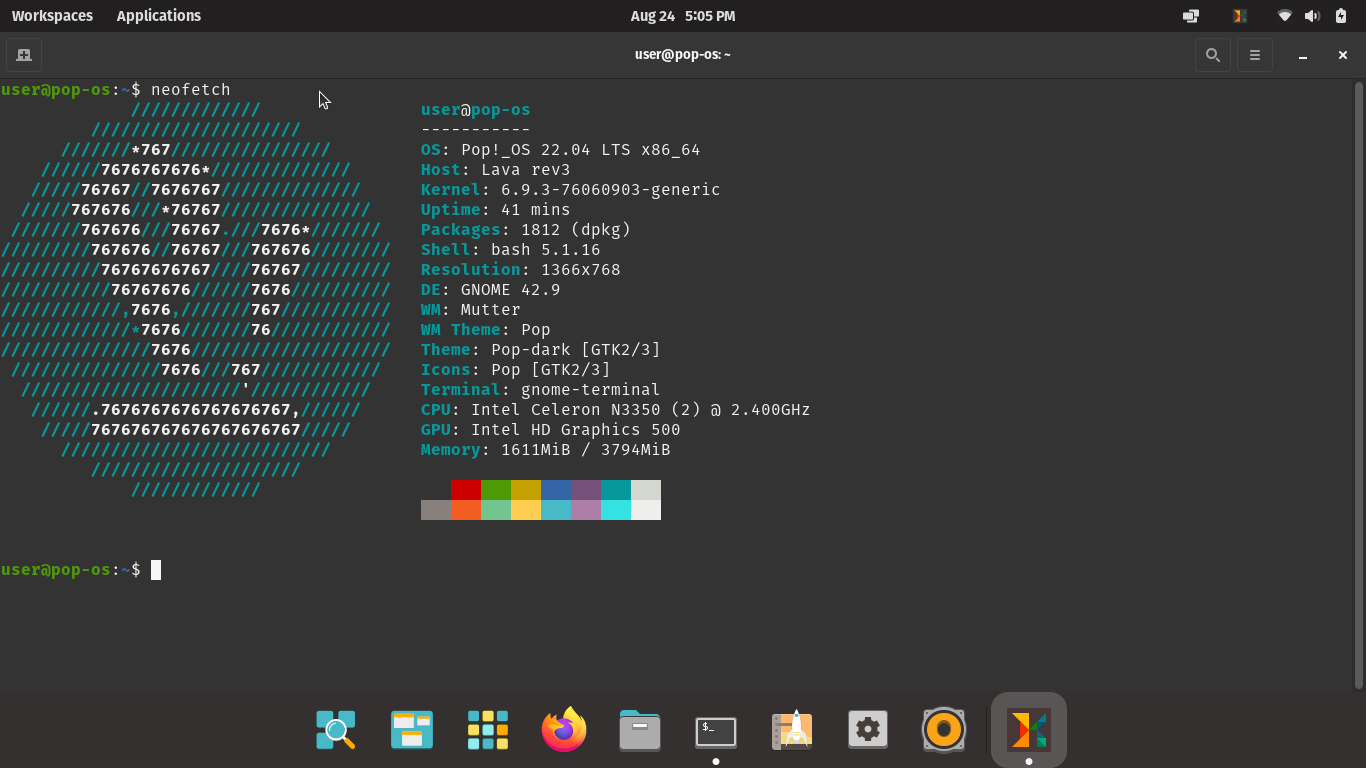1366x768 pixels.
Task: Open the terminal hamburger menu
Action: 1254,55
